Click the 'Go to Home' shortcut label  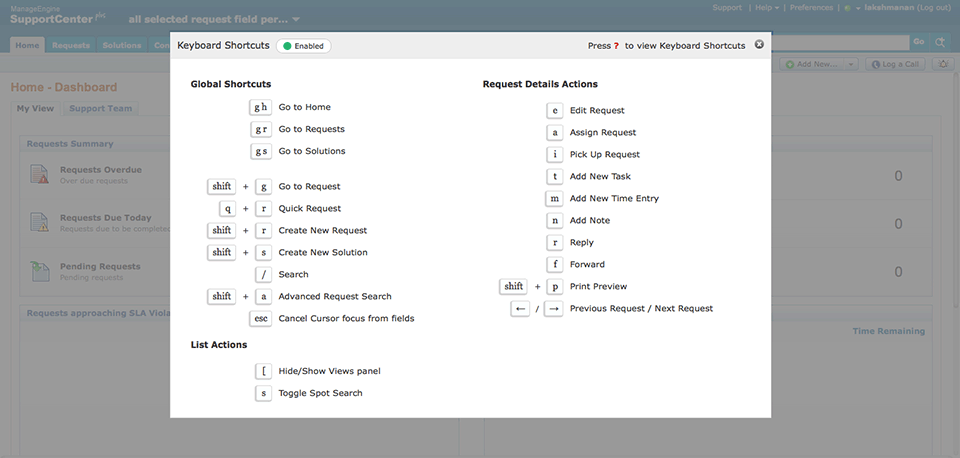[x=304, y=107]
